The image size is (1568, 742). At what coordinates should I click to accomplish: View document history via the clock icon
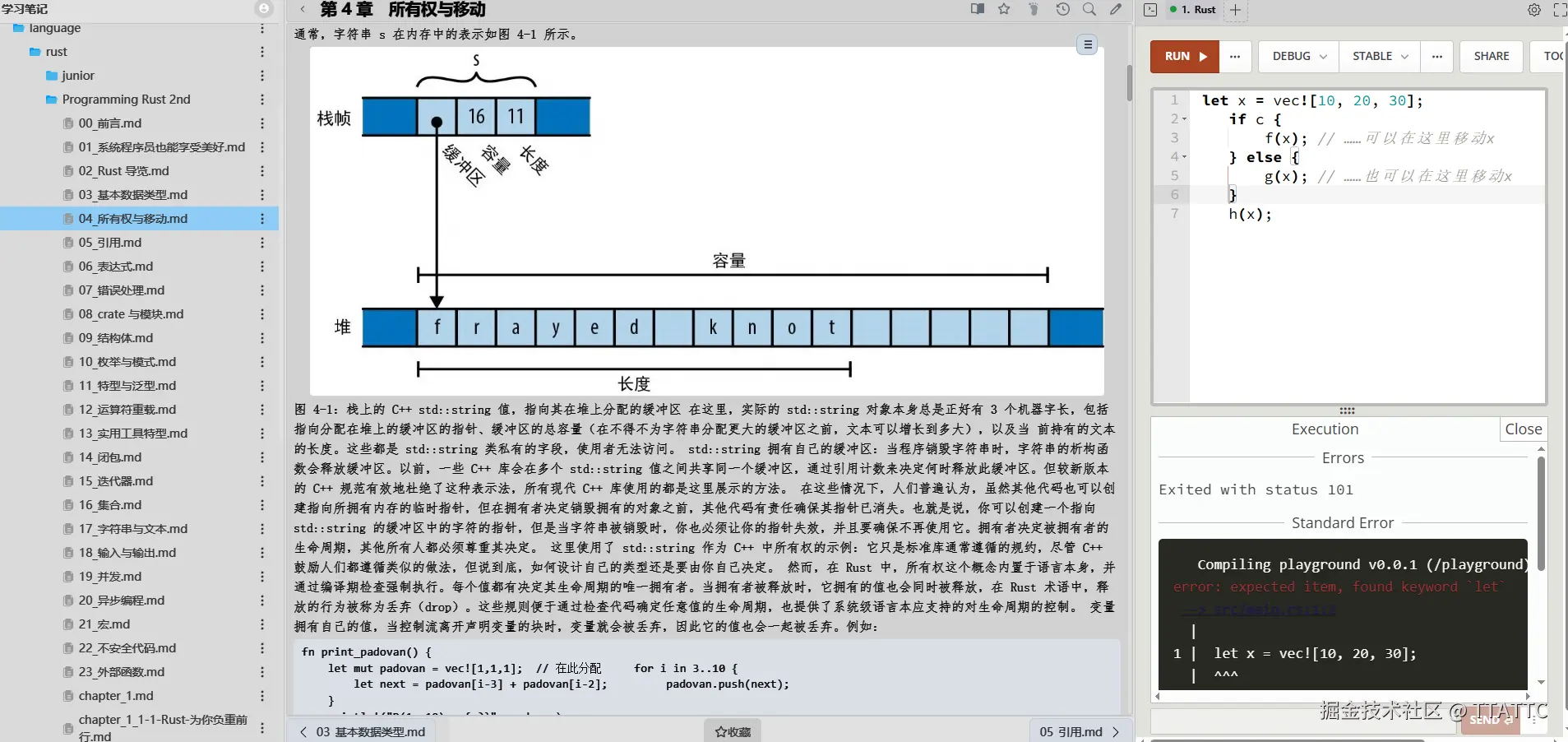coord(1063,9)
